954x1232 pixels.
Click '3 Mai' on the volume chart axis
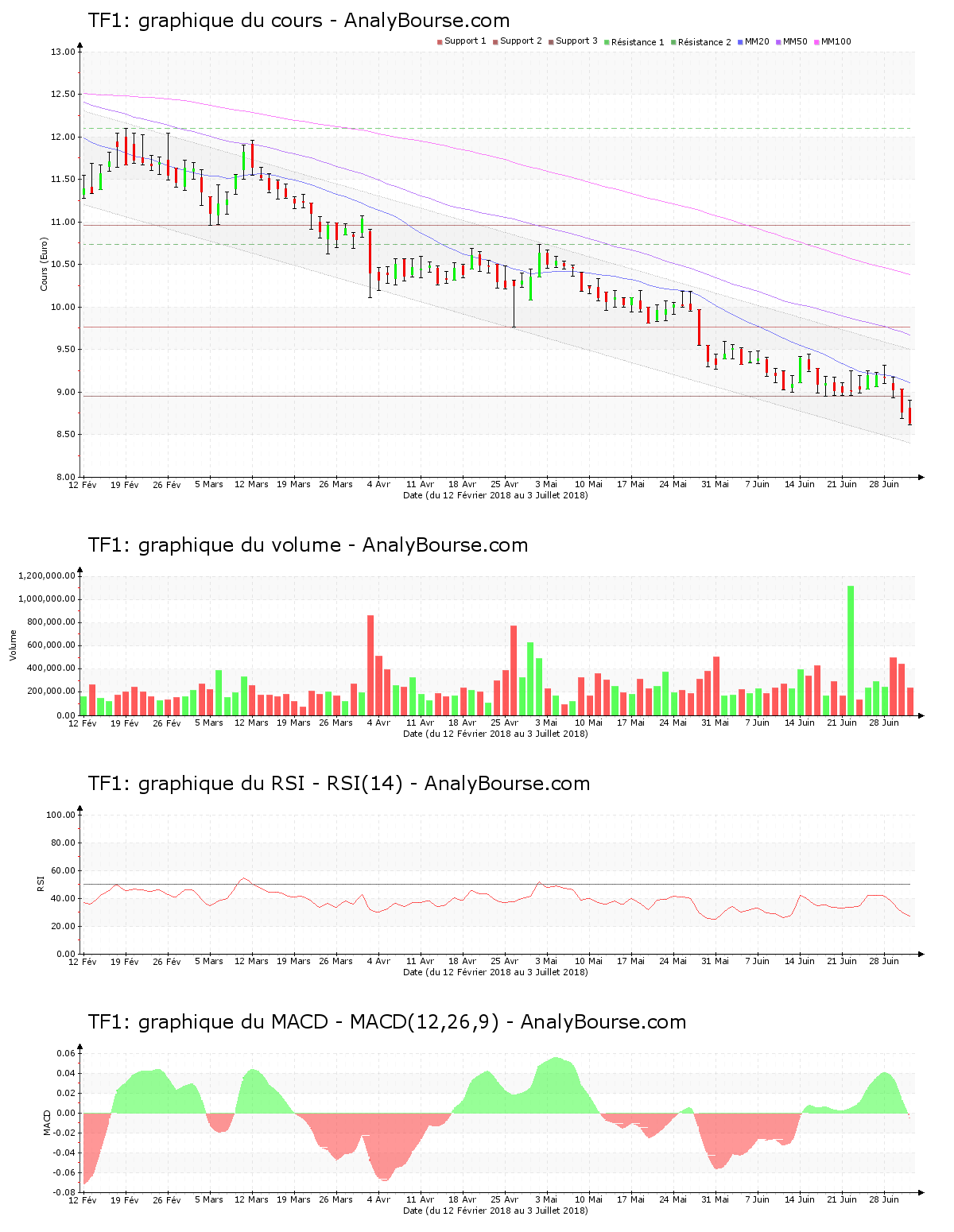pyautogui.click(x=546, y=723)
